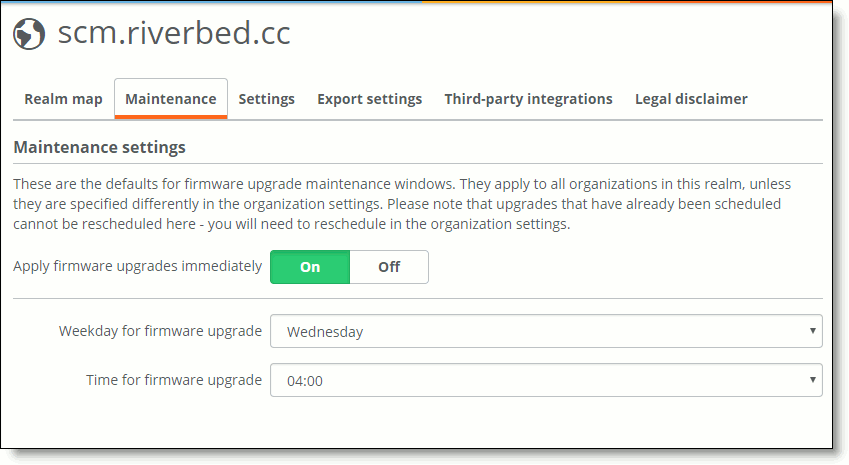Screen dimensions: 849x465
Task: Select the Maintenance tab
Action: pyautogui.click(x=171, y=99)
